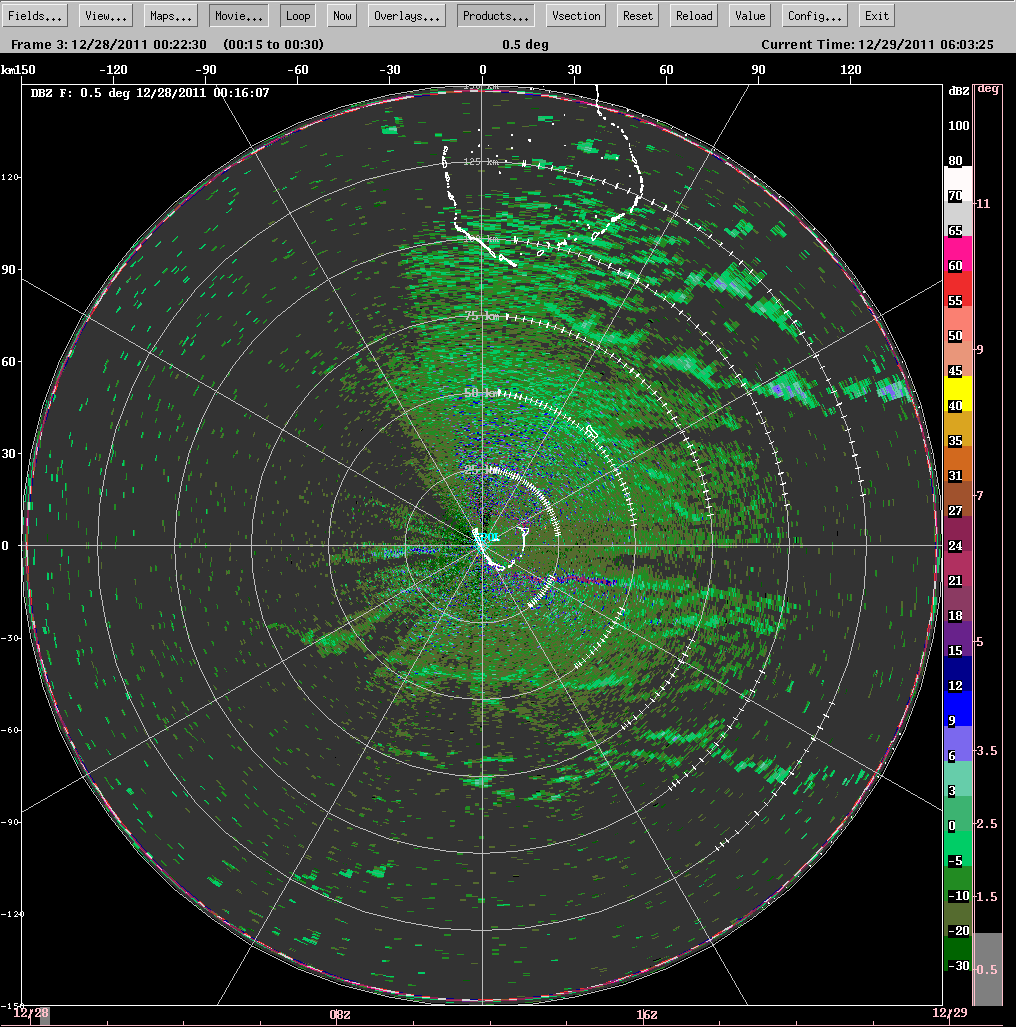
Task: Select 2.5 deg on elevation scale
Action: (x=988, y=824)
